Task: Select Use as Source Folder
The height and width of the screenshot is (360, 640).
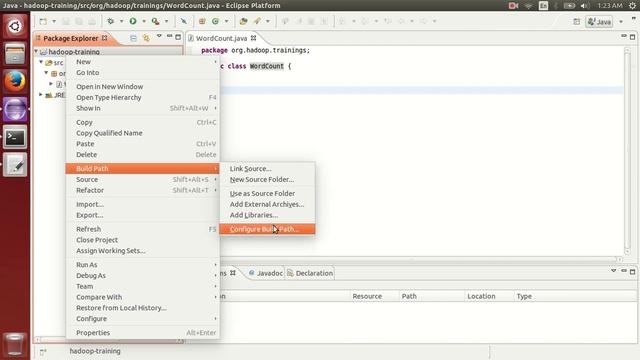Action: tap(267, 193)
